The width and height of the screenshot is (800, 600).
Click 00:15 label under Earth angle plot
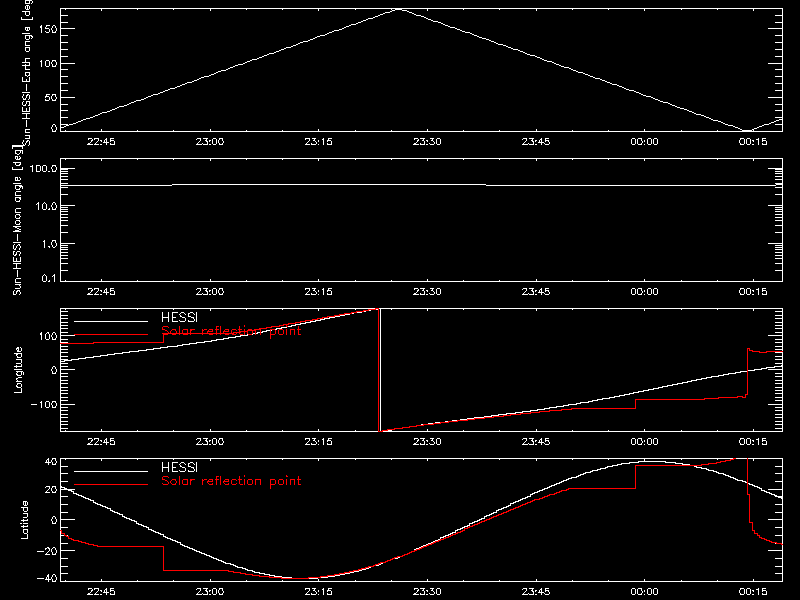click(x=753, y=141)
